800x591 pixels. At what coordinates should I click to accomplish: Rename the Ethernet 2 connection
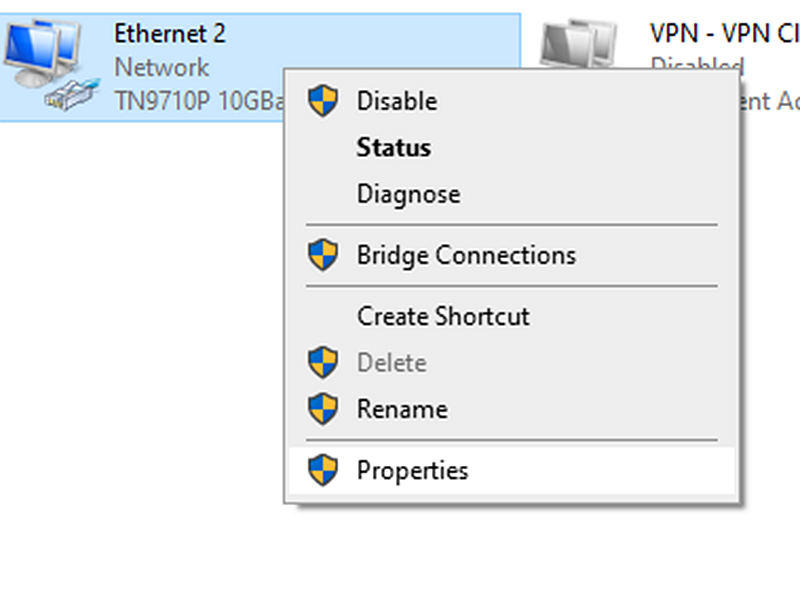tap(402, 409)
